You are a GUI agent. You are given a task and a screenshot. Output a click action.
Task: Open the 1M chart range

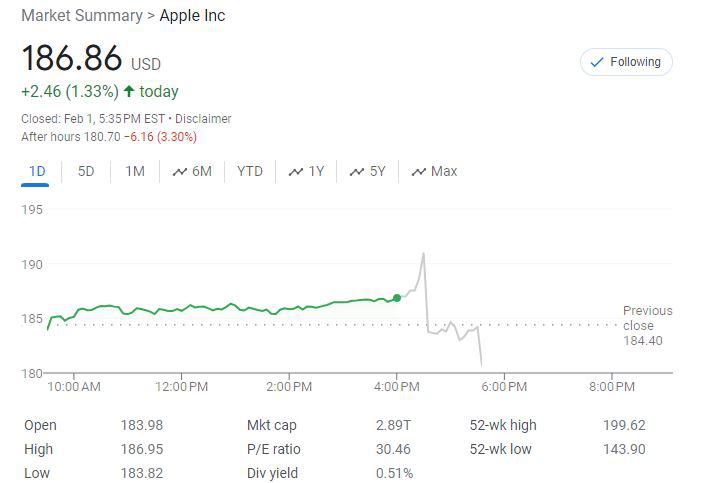pyautogui.click(x=135, y=171)
